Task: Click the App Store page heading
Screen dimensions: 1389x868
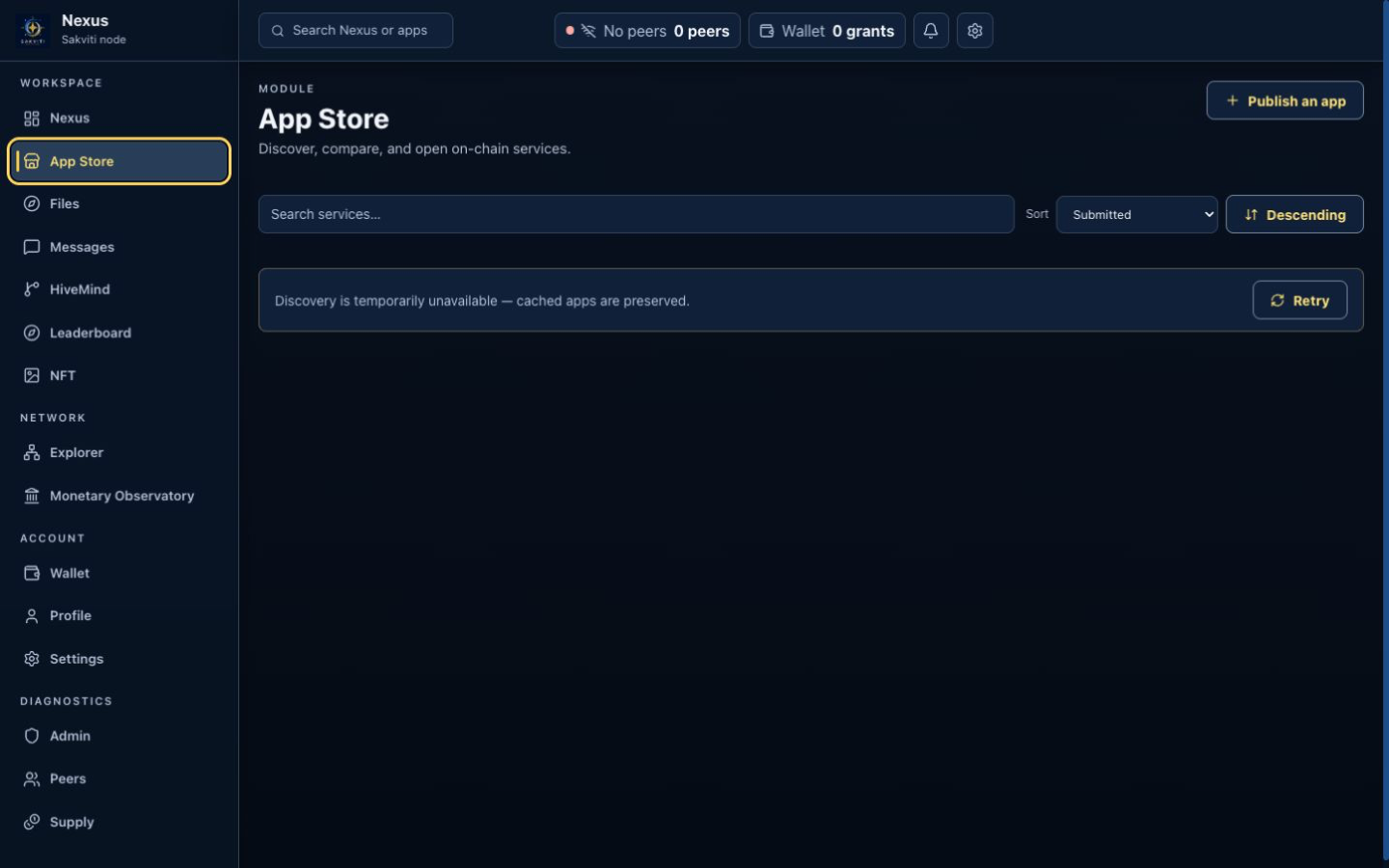Action: (x=323, y=119)
